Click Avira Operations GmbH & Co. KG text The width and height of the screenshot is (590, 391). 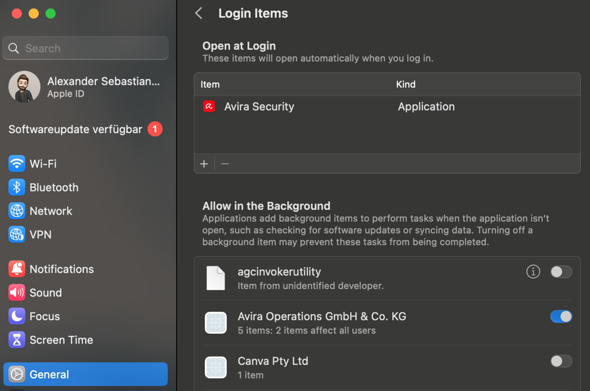coord(322,316)
